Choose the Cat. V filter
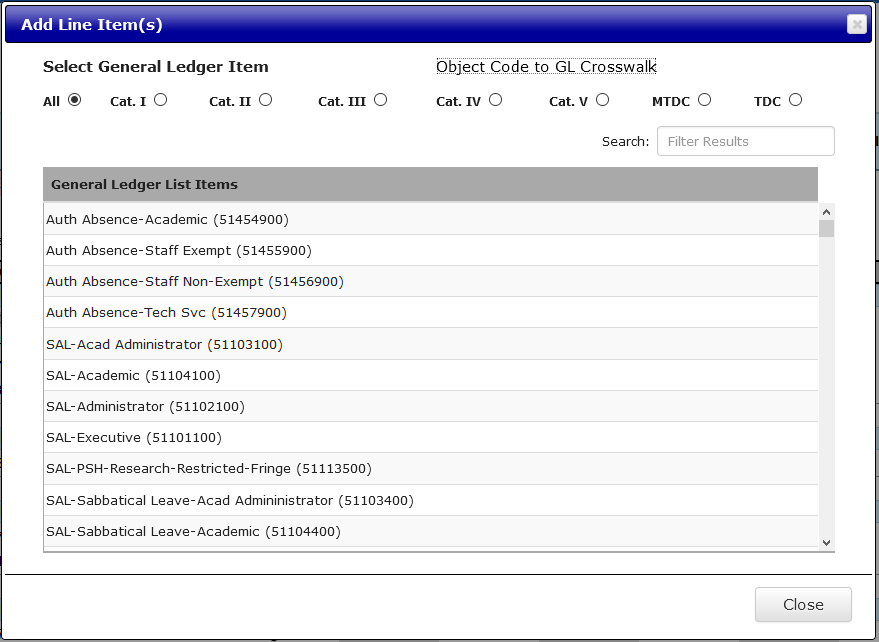 [x=602, y=100]
